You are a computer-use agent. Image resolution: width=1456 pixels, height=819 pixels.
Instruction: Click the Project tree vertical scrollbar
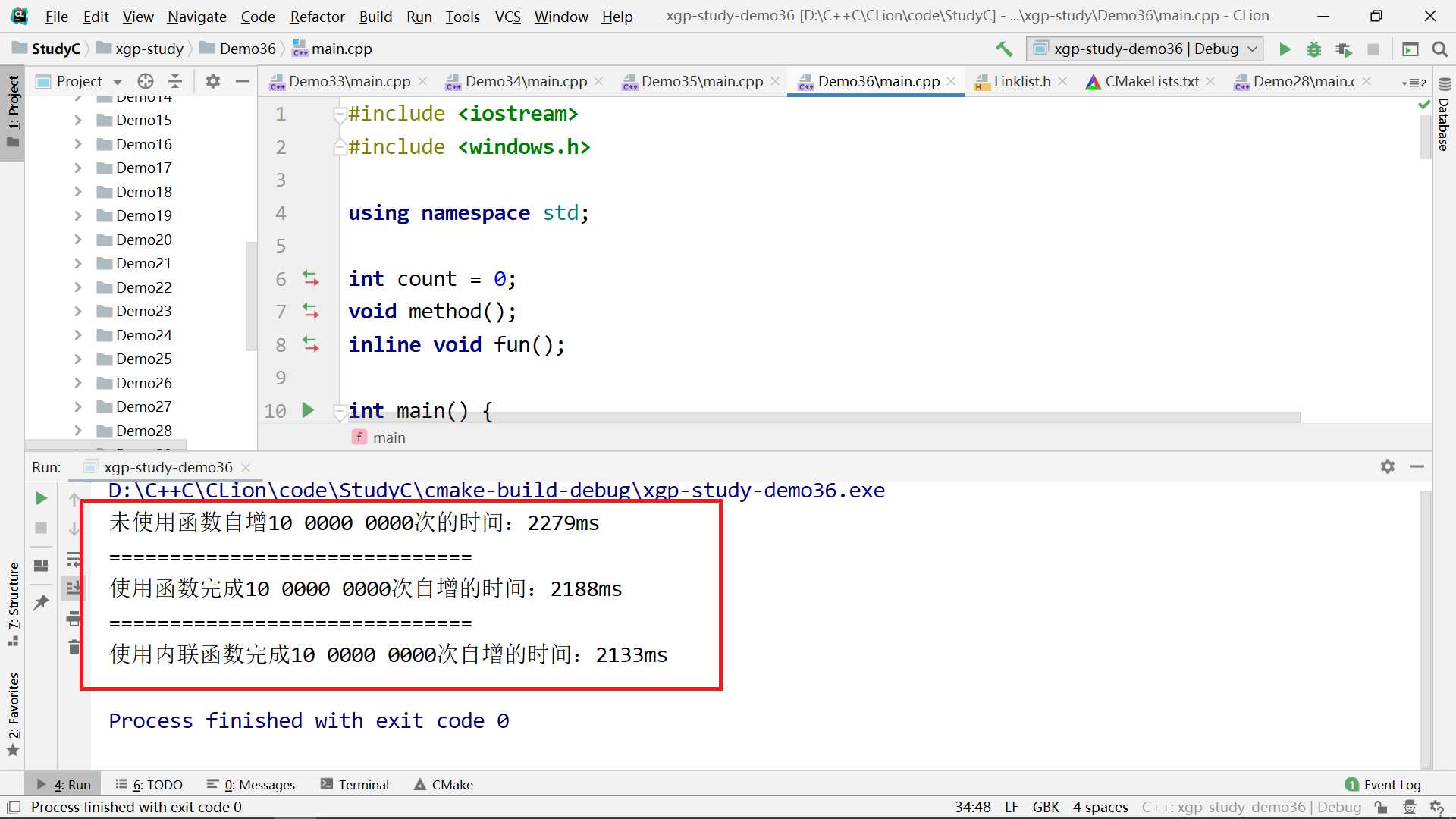[250, 297]
